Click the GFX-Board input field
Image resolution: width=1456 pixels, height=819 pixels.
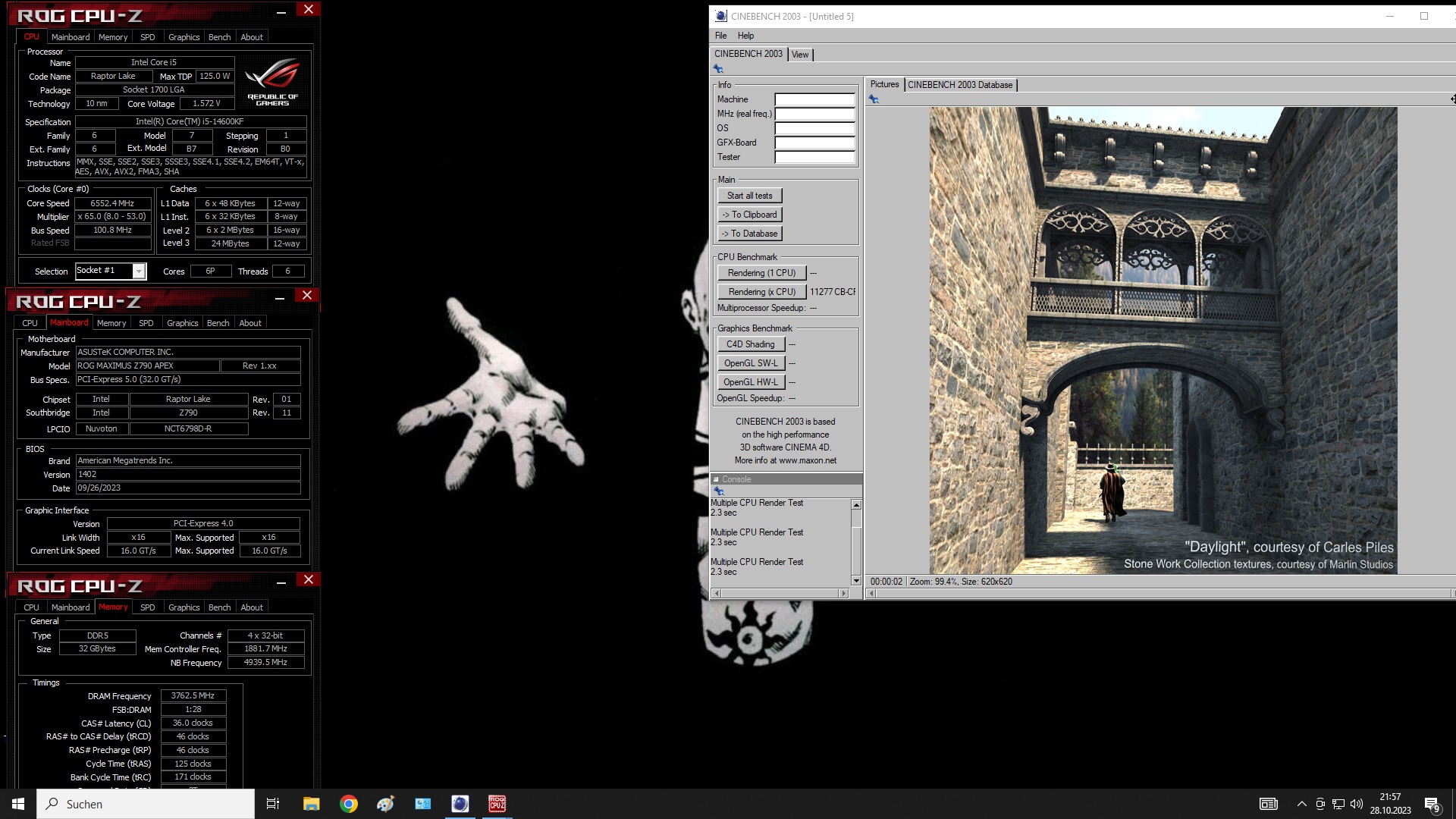(x=814, y=143)
